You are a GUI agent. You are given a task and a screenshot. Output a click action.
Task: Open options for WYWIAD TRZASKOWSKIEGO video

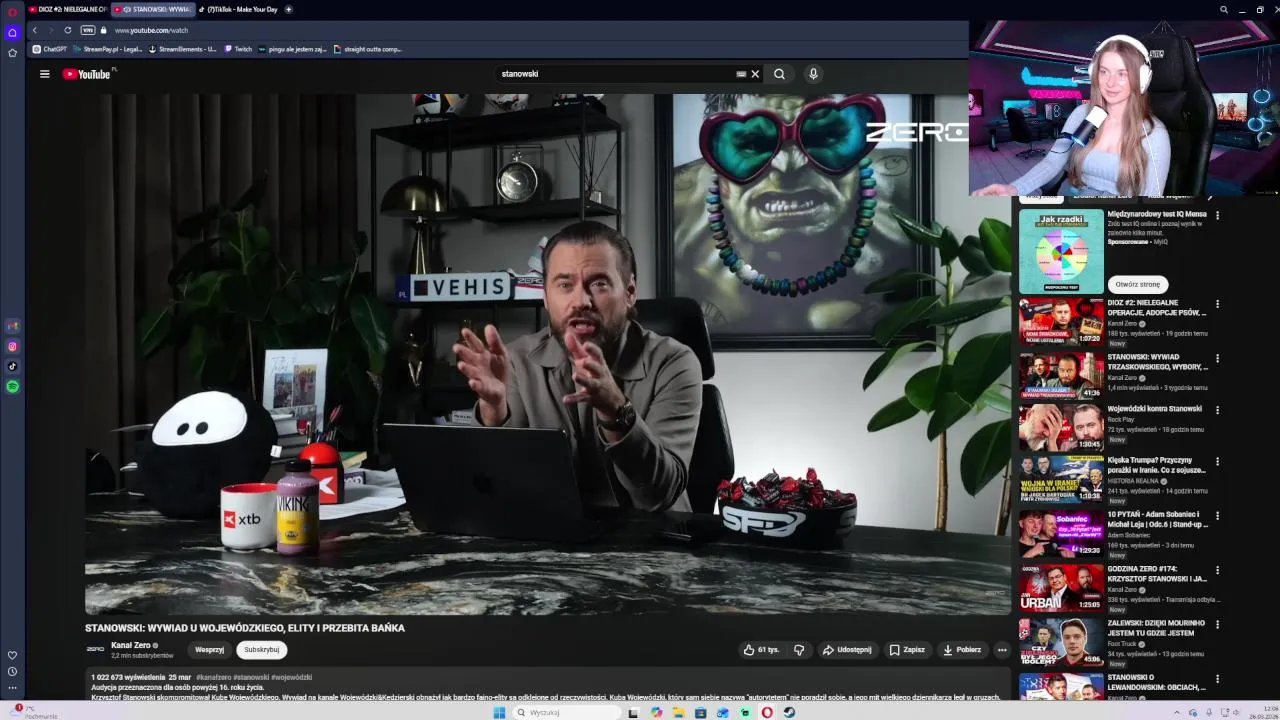(x=1217, y=357)
